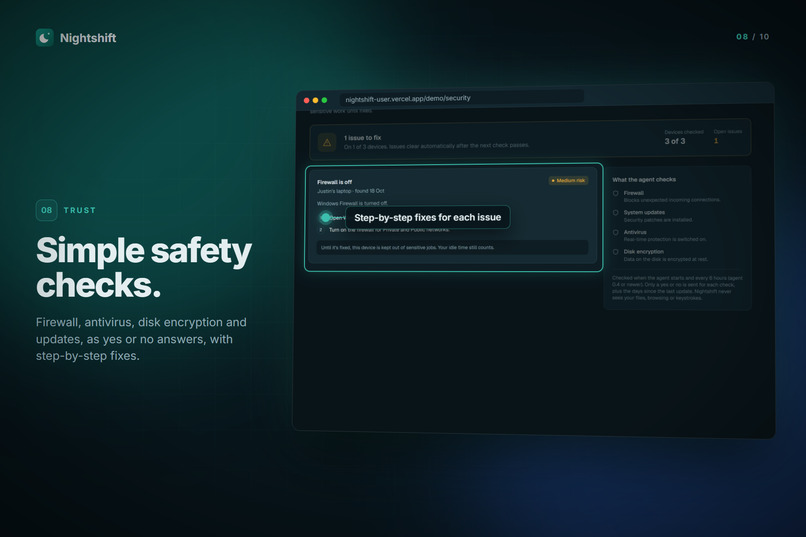Minimize the browser window with yellow button

point(315,100)
